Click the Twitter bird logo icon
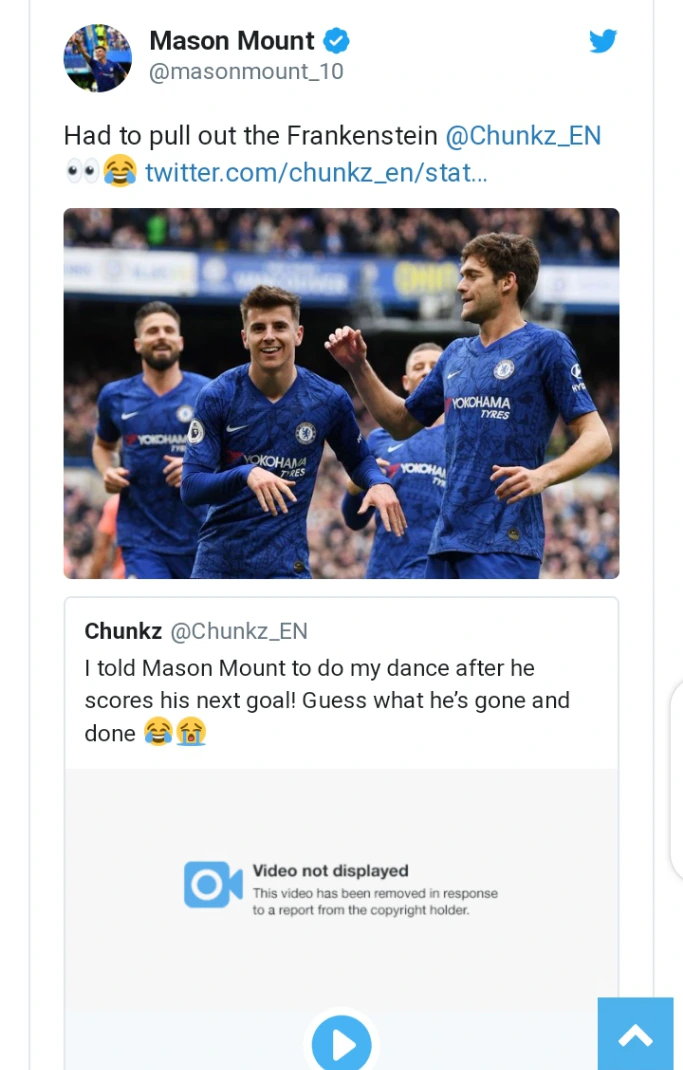The image size is (683, 1070). pos(602,41)
